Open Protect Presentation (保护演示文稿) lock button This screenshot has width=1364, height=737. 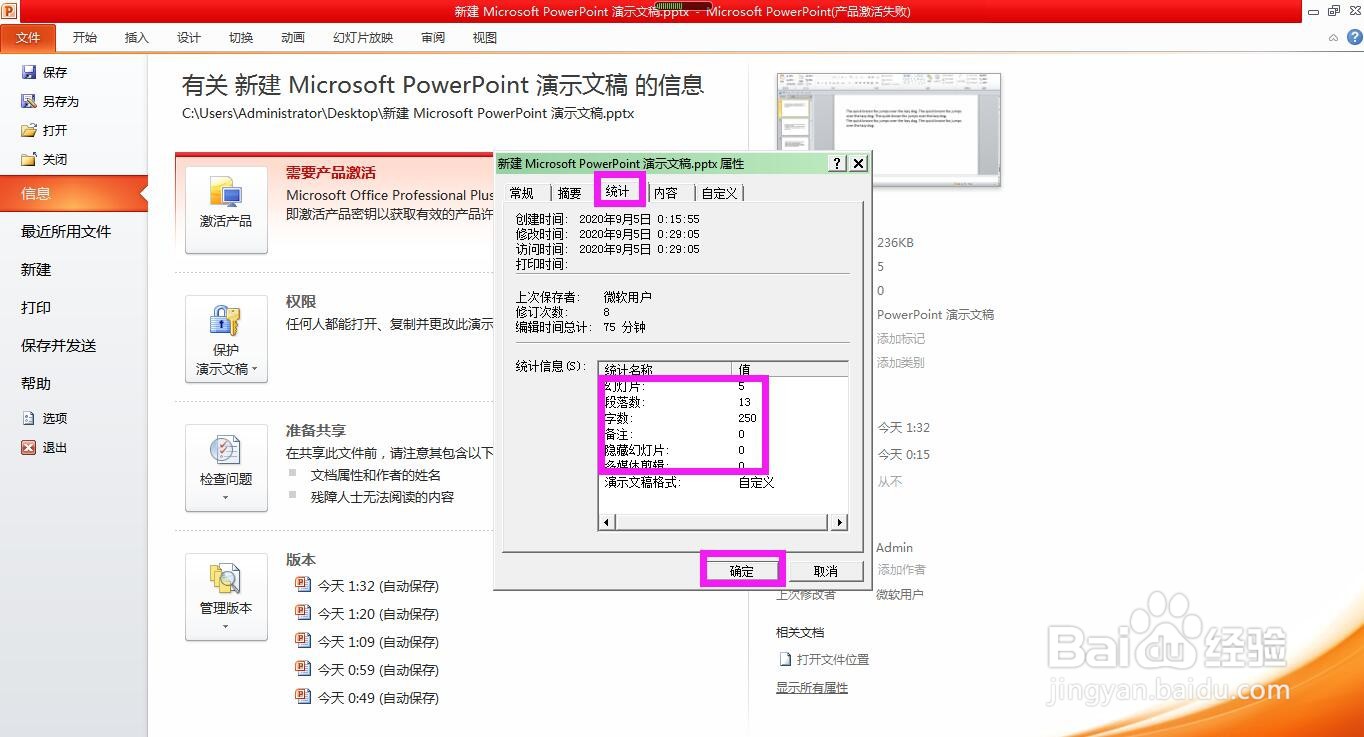tap(226, 339)
